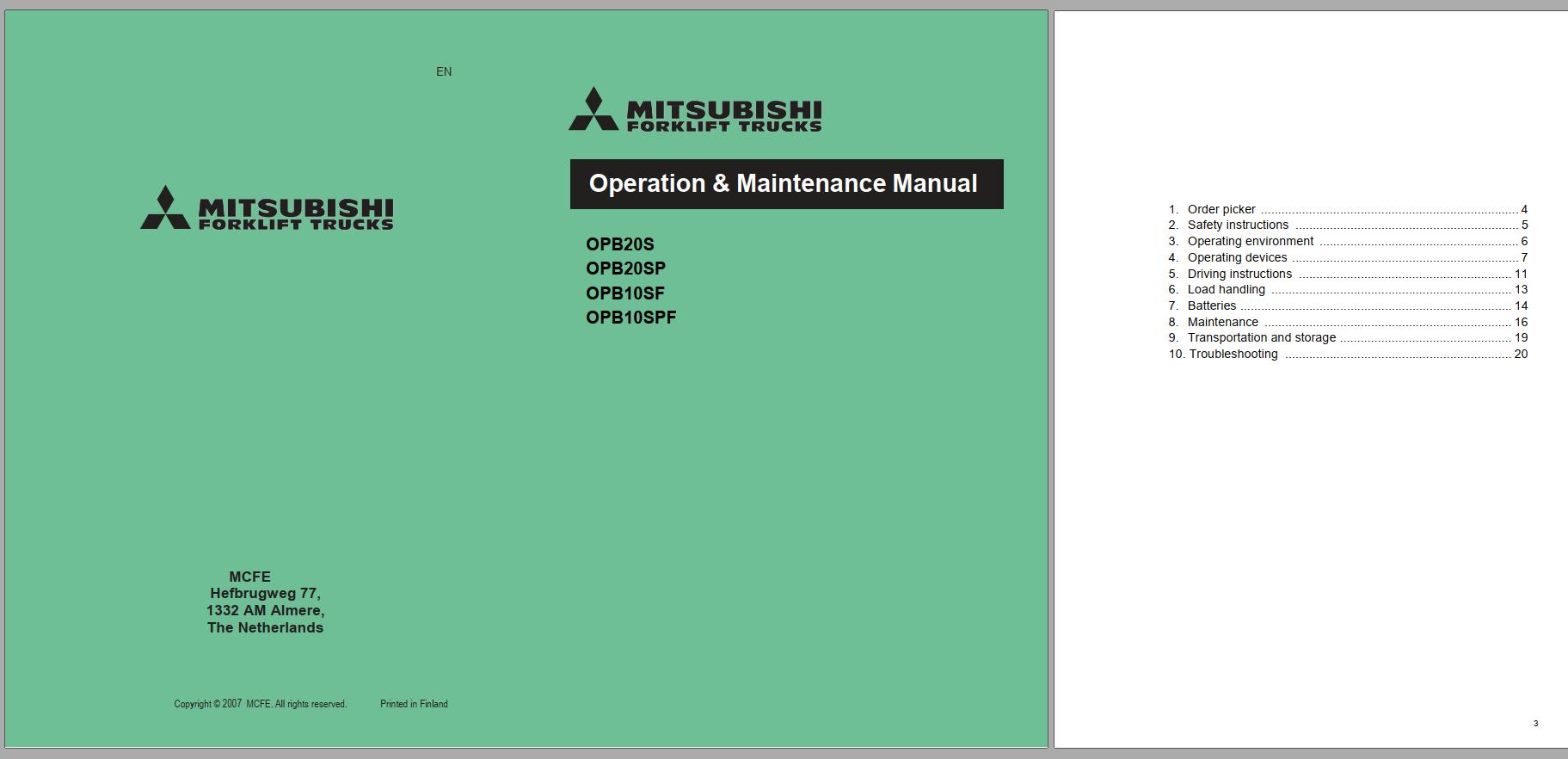Open the 'Order picker' contents entry
The width and height of the screenshot is (1568, 759).
click(x=1348, y=209)
